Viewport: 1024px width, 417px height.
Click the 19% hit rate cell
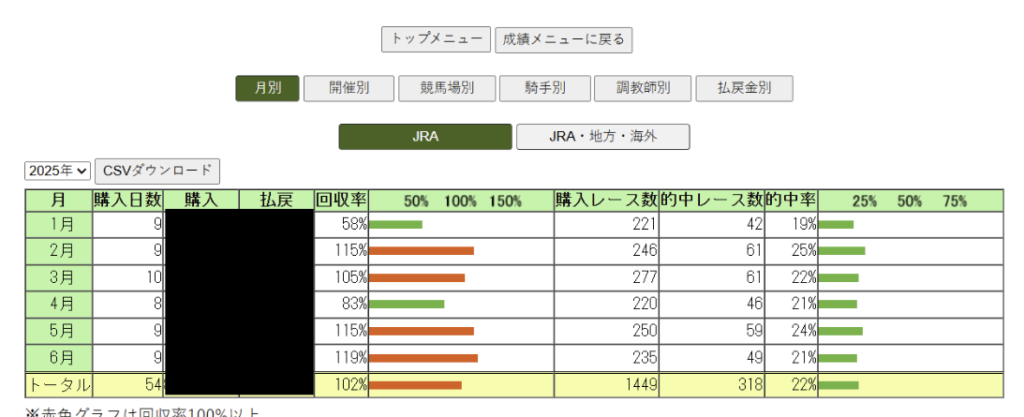[x=791, y=224]
